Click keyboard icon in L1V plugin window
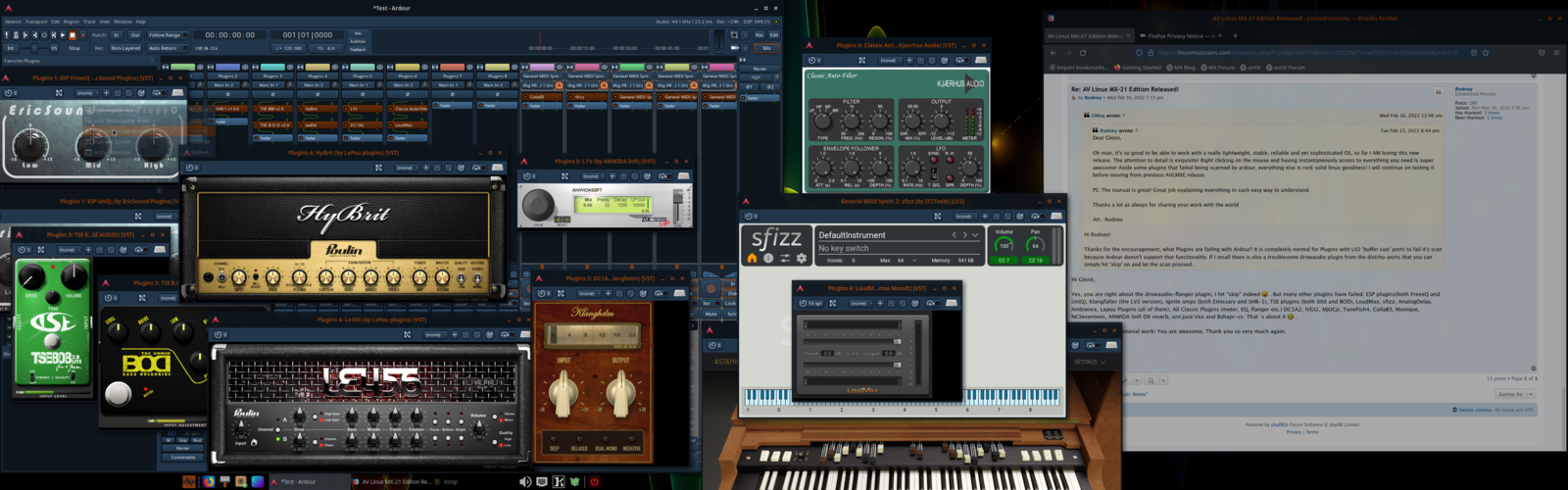Screen dimensions: 1568x490 click(x=684, y=176)
